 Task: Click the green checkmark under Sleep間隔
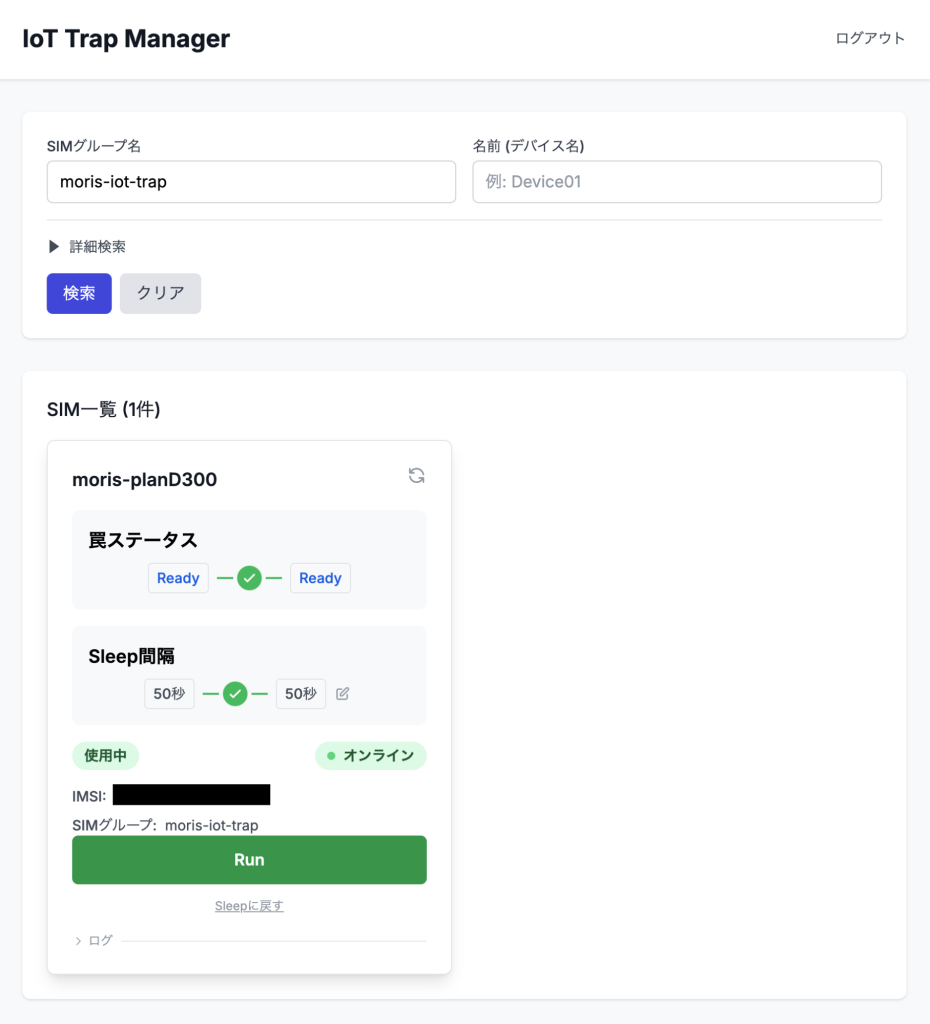235,694
